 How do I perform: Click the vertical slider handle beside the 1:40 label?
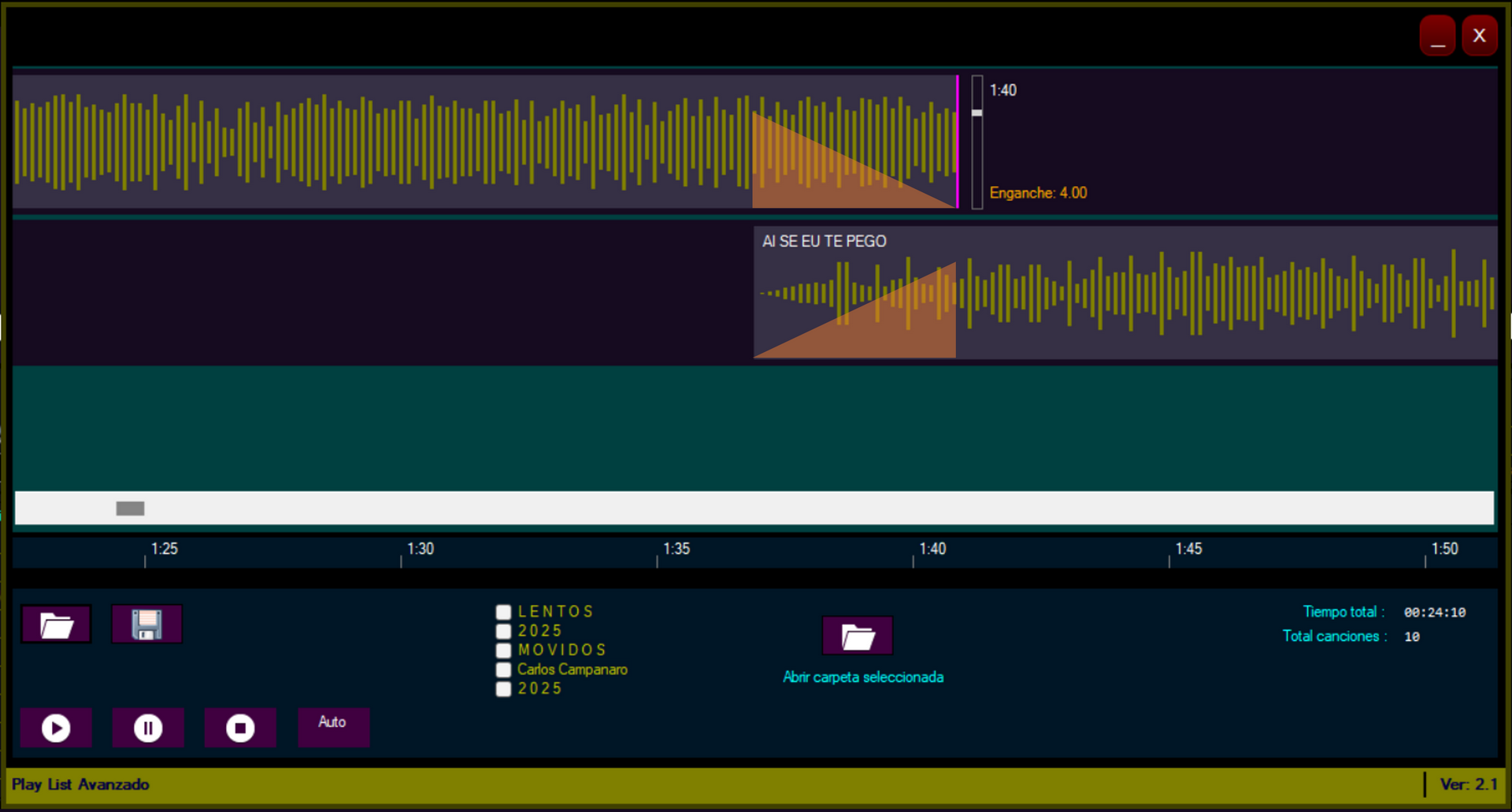(977, 113)
